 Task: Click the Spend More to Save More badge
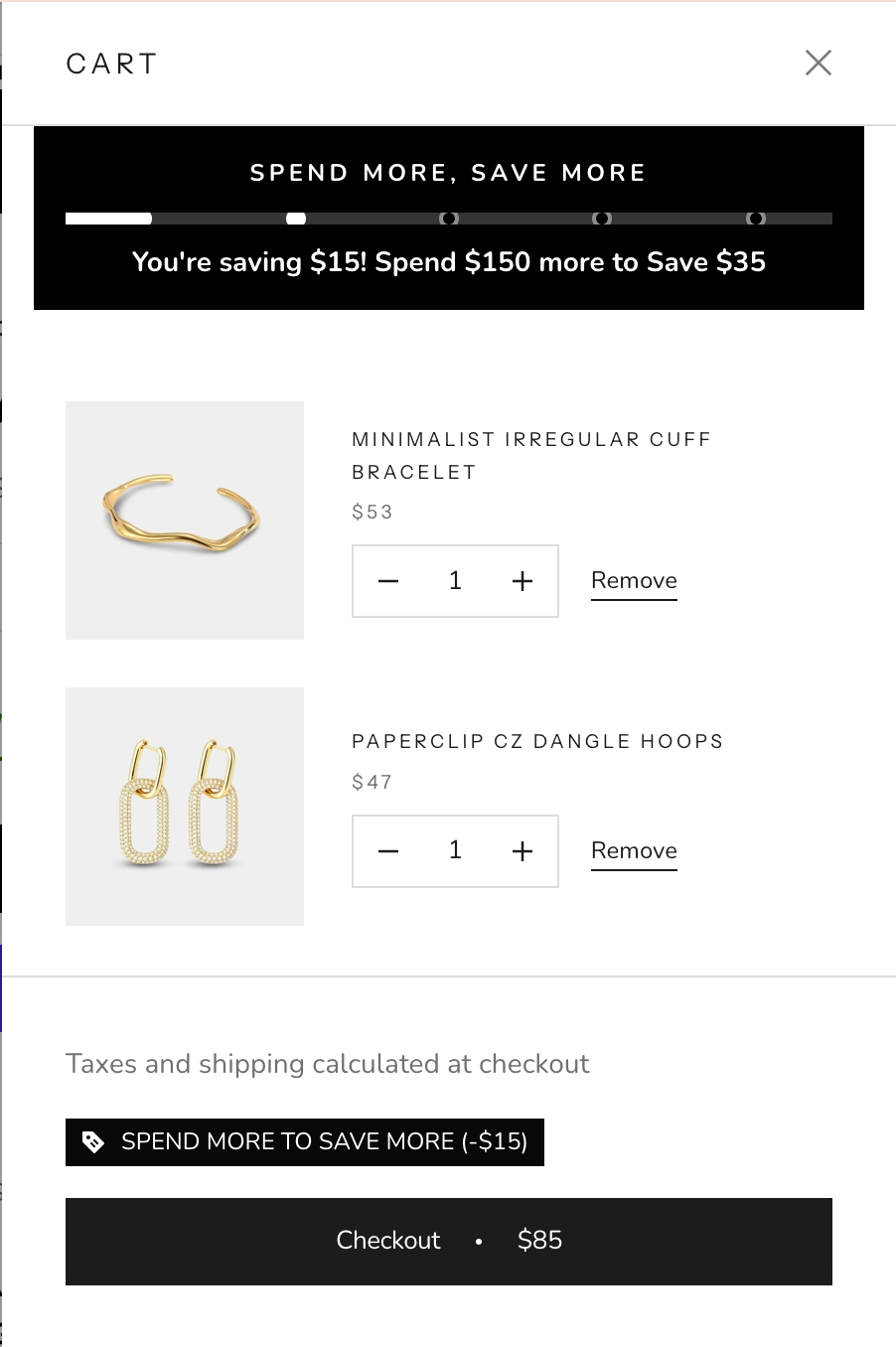point(324,1142)
